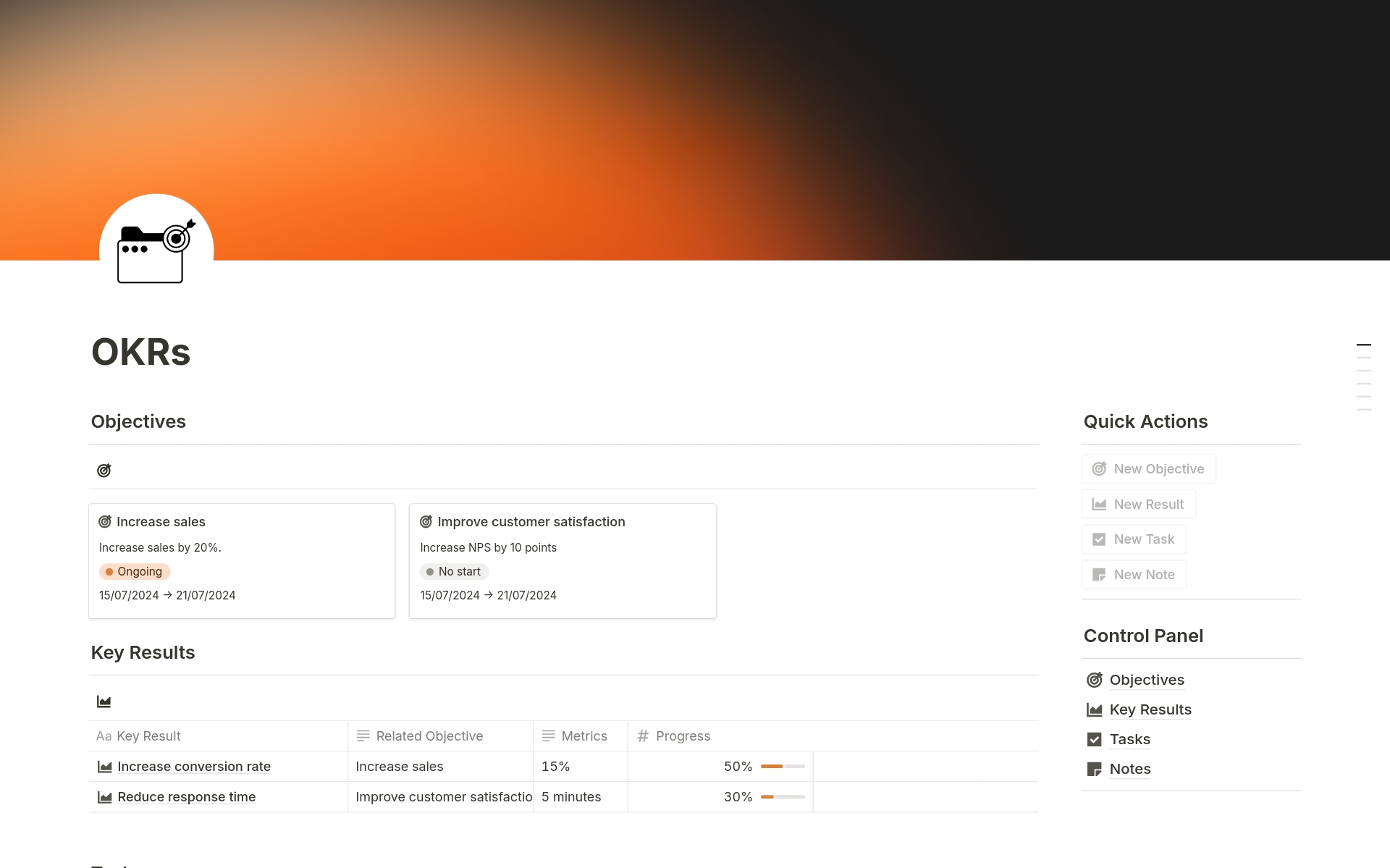Screen dimensions: 1390x868
Task: Open the Objectives section in Control Panel
Action: pos(1147,679)
